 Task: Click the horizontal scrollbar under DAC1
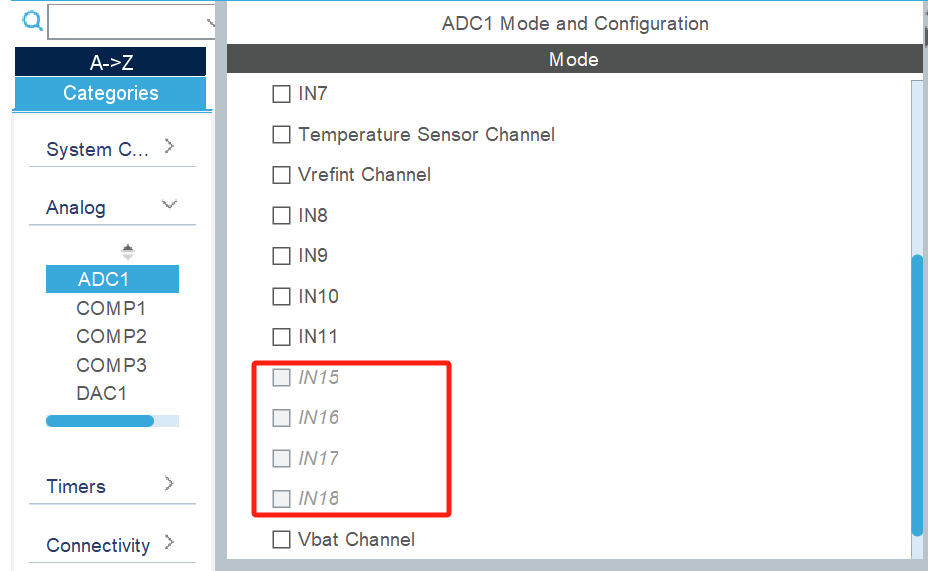pos(100,421)
